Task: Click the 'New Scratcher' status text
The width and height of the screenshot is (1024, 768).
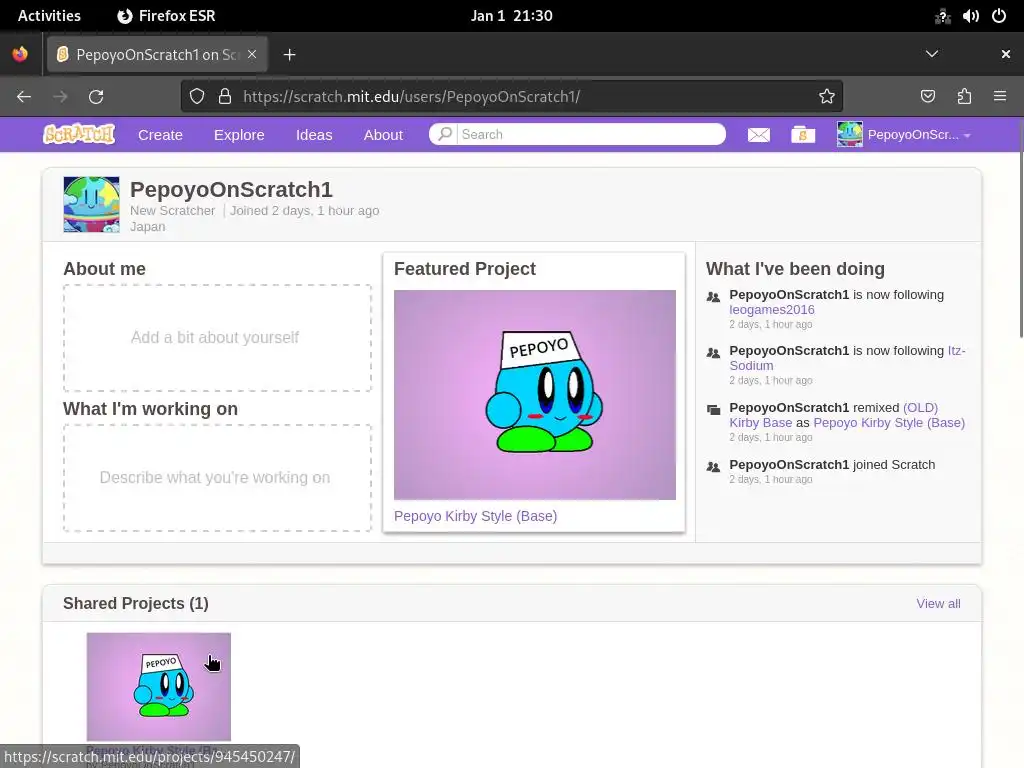Action: point(172,210)
